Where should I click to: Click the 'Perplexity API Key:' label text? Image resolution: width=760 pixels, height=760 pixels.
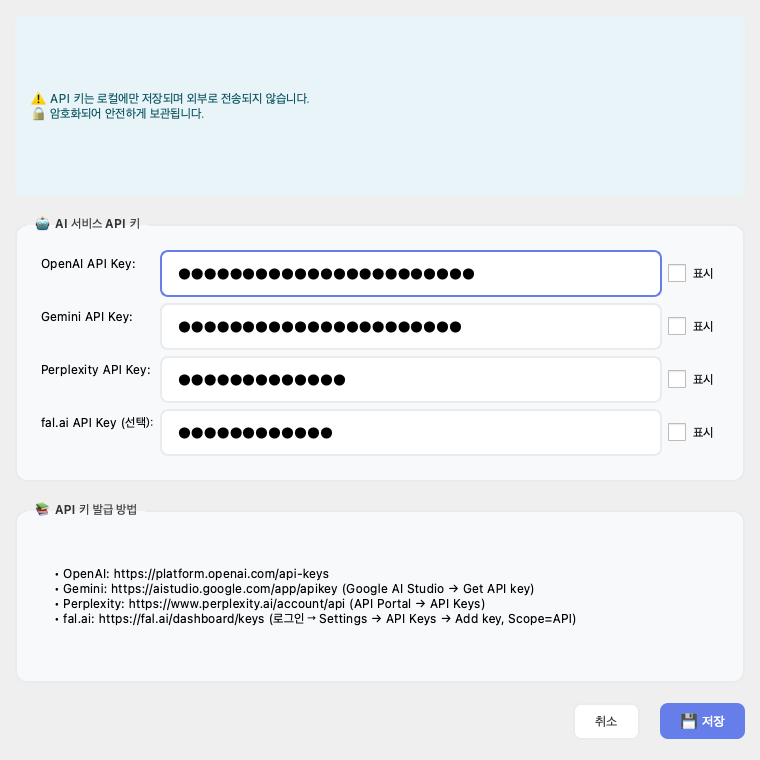[x=96, y=370]
